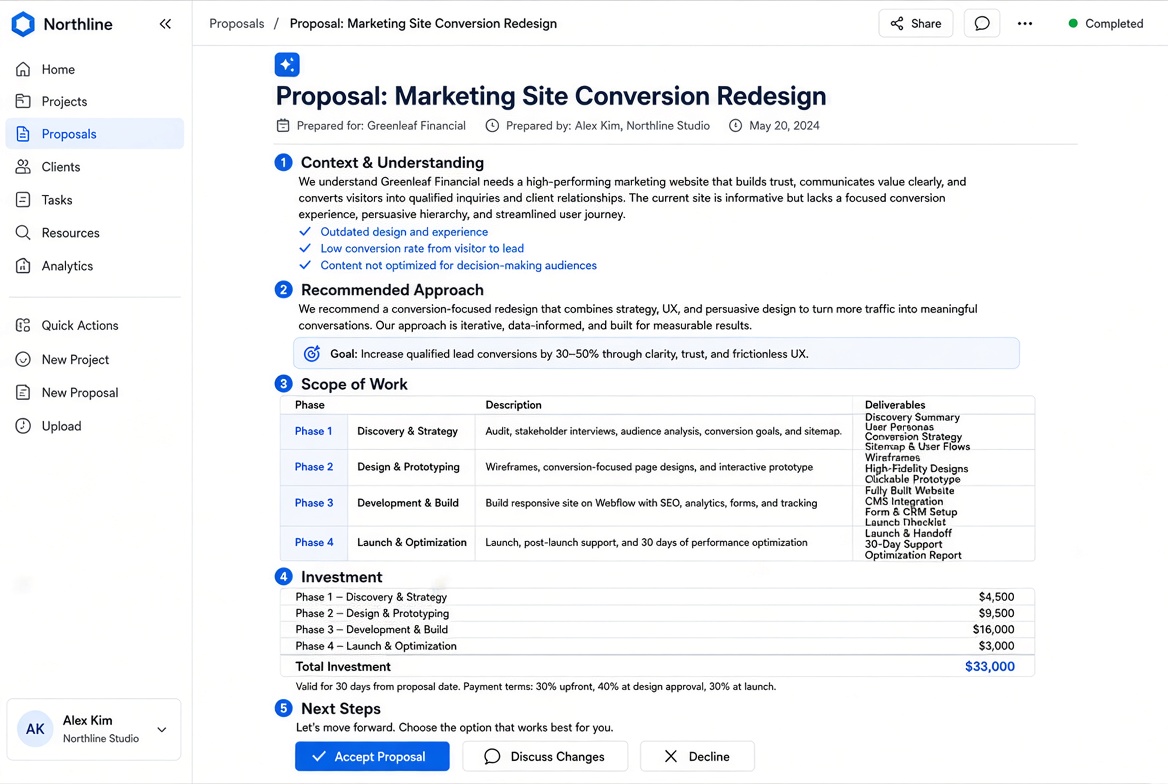Open Projects in the sidebar
The image size is (1168, 784).
click(95, 101)
